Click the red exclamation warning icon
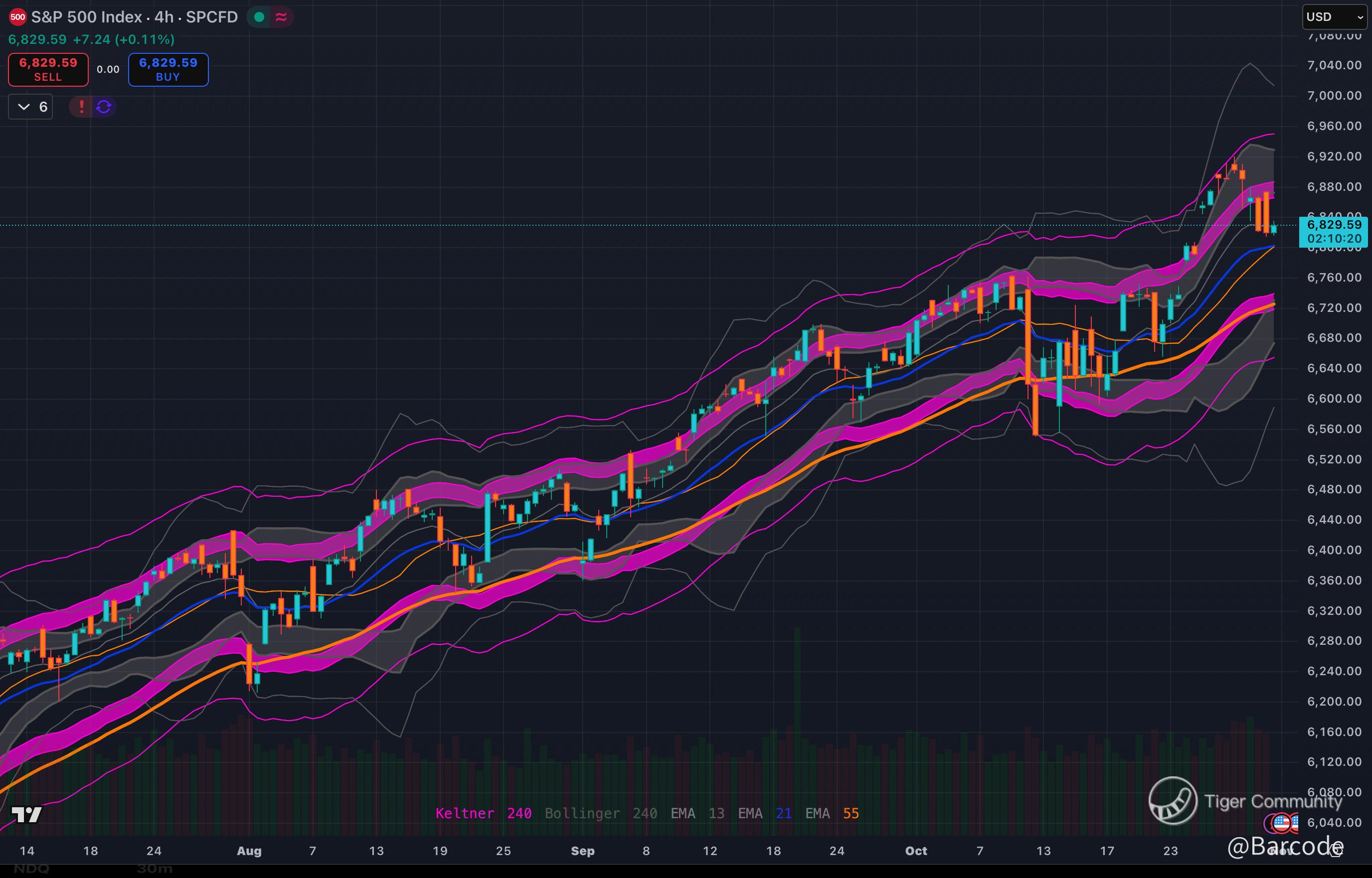This screenshot has width=1372, height=878. [82, 107]
